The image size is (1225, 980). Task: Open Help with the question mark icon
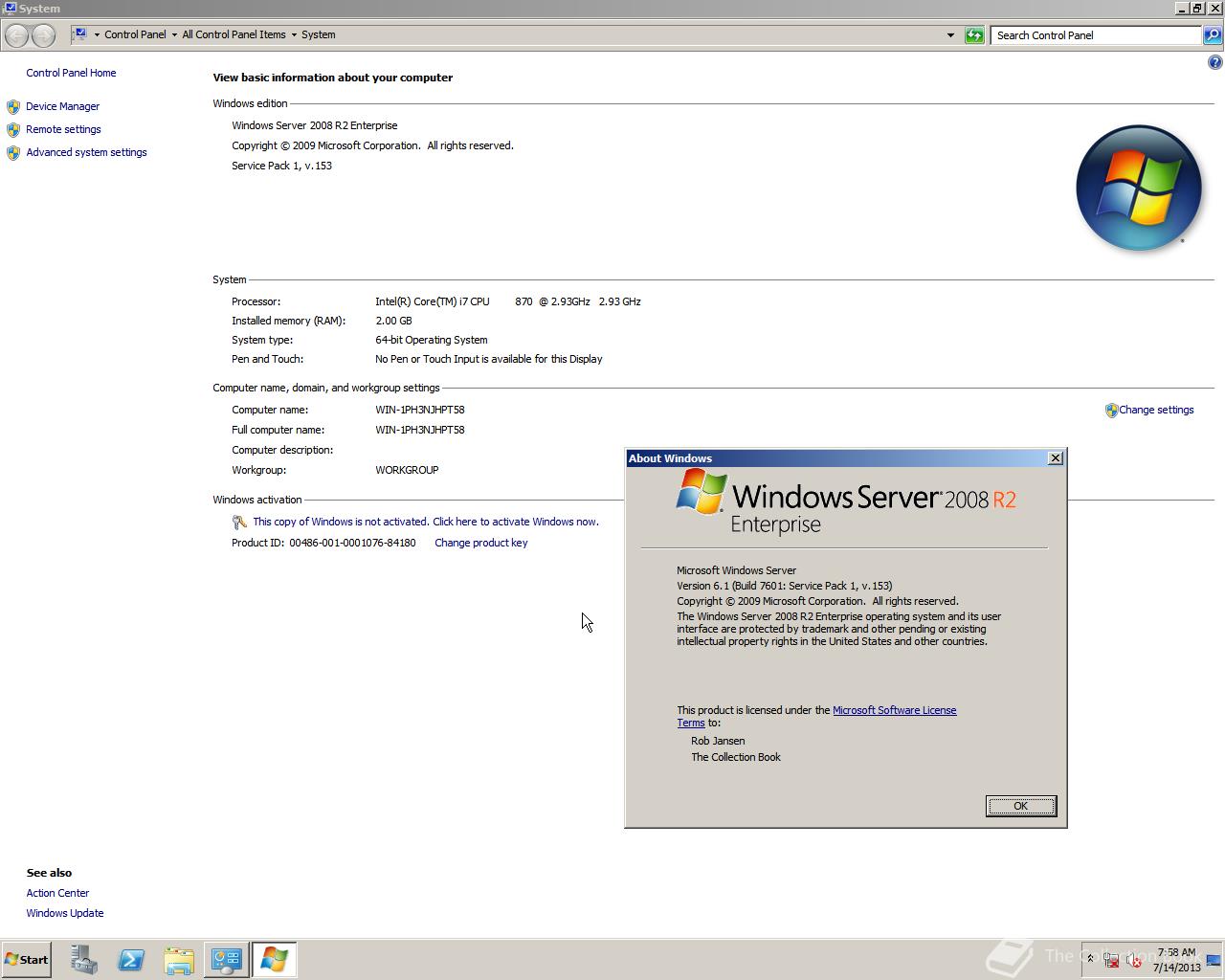coord(1214,62)
